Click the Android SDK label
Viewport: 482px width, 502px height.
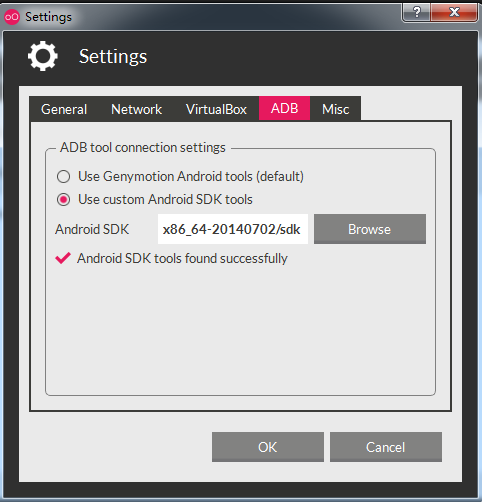coord(92,229)
